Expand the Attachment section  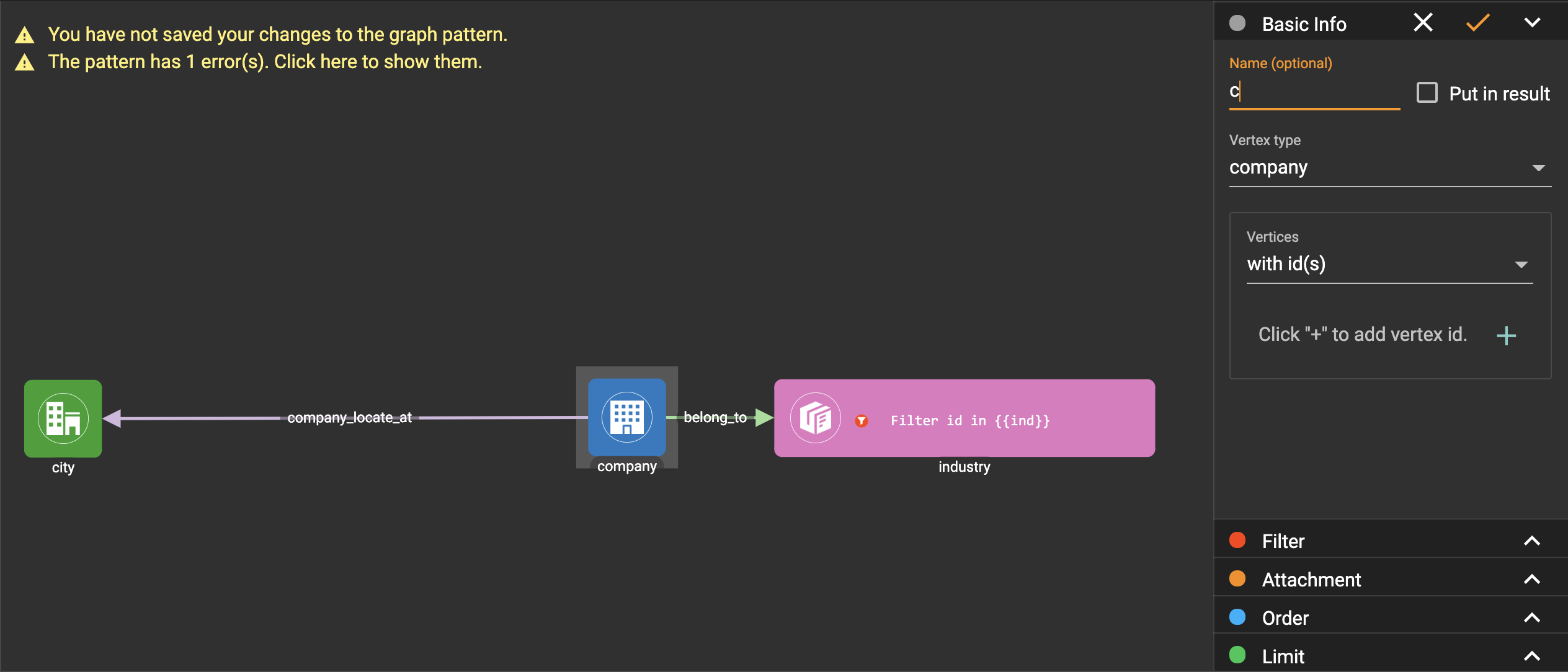[1532, 580]
